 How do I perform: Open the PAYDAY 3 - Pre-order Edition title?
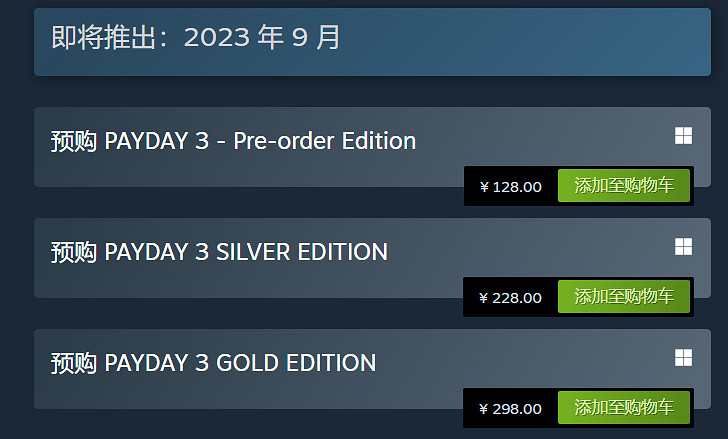tap(260, 141)
